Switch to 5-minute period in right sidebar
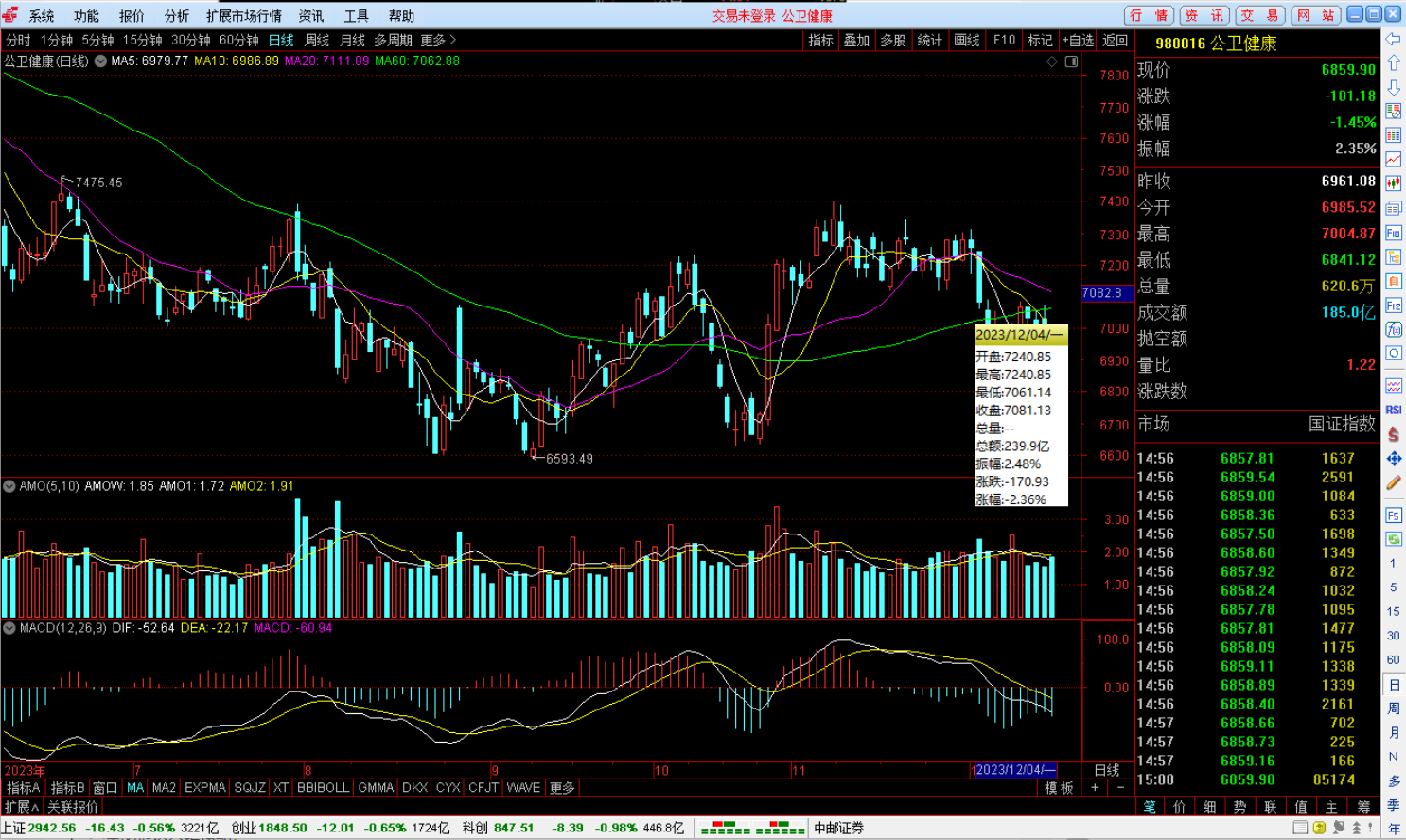The width and height of the screenshot is (1406, 840). (1393, 587)
